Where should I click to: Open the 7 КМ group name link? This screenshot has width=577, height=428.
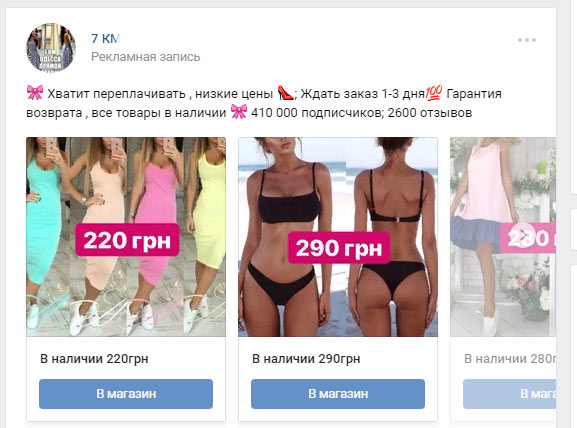[105, 38]
